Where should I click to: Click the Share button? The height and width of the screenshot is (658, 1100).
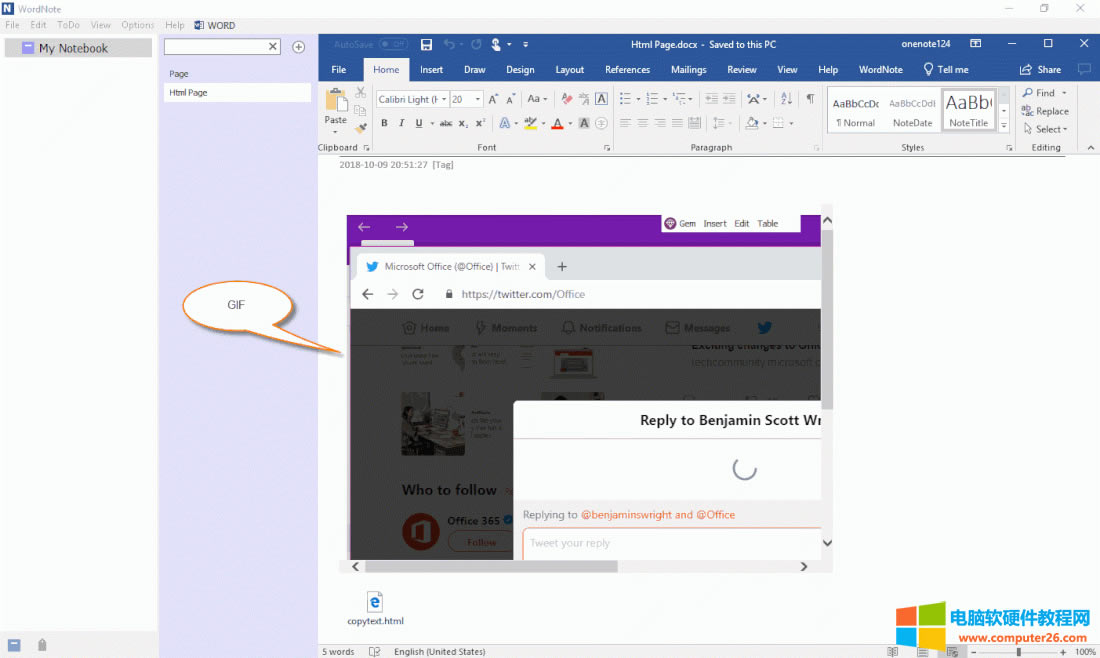pos(1040,70)
